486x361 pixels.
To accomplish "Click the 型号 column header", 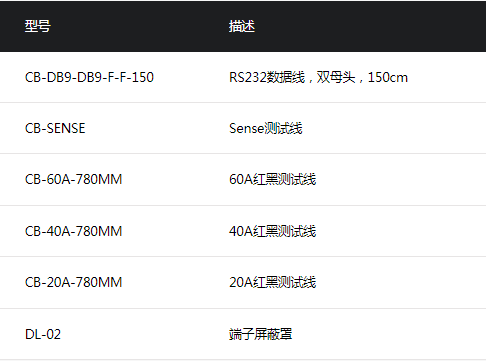I will point(37,26).
